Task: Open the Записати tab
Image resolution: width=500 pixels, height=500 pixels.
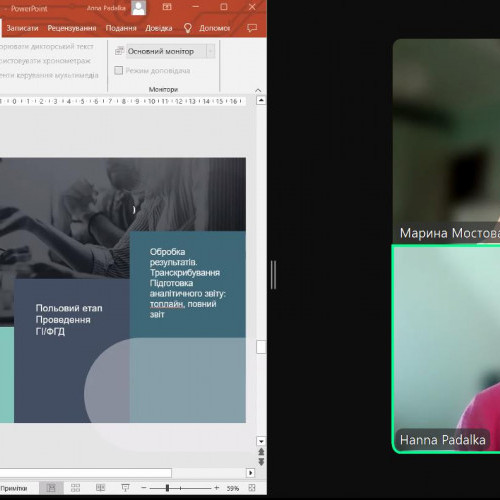Action: coord(22,28)
